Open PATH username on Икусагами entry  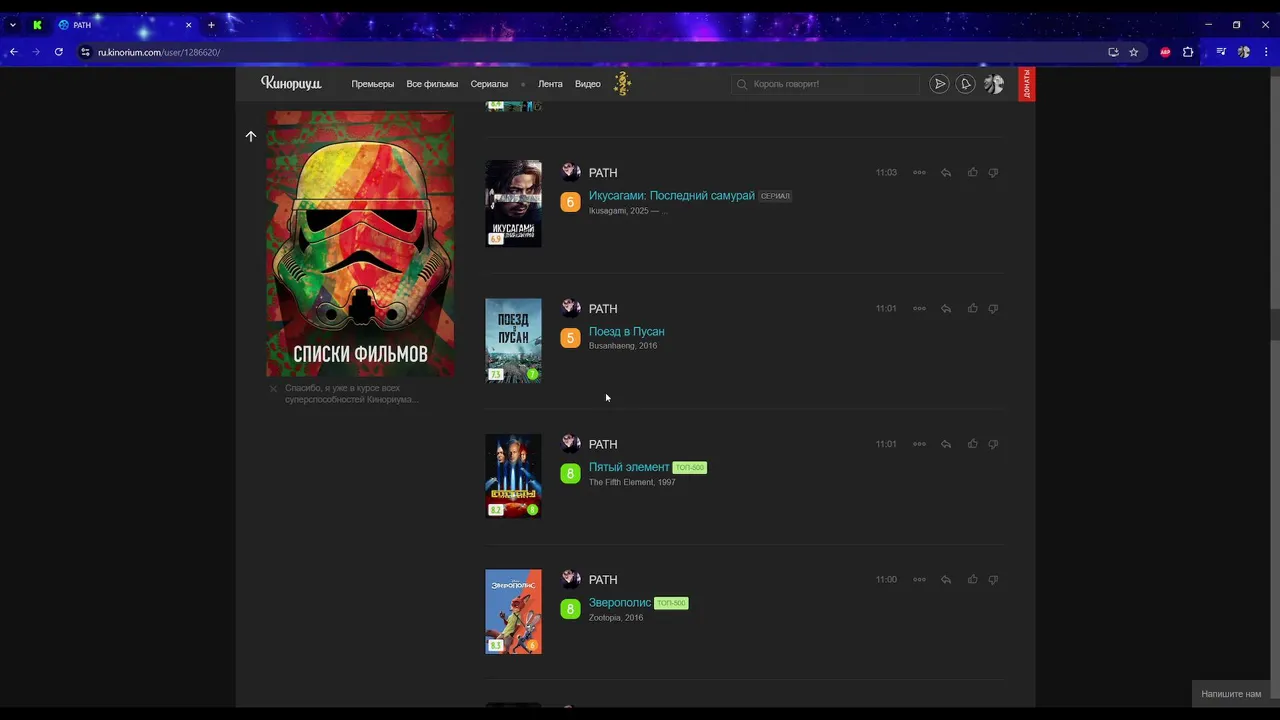[603, 173]
